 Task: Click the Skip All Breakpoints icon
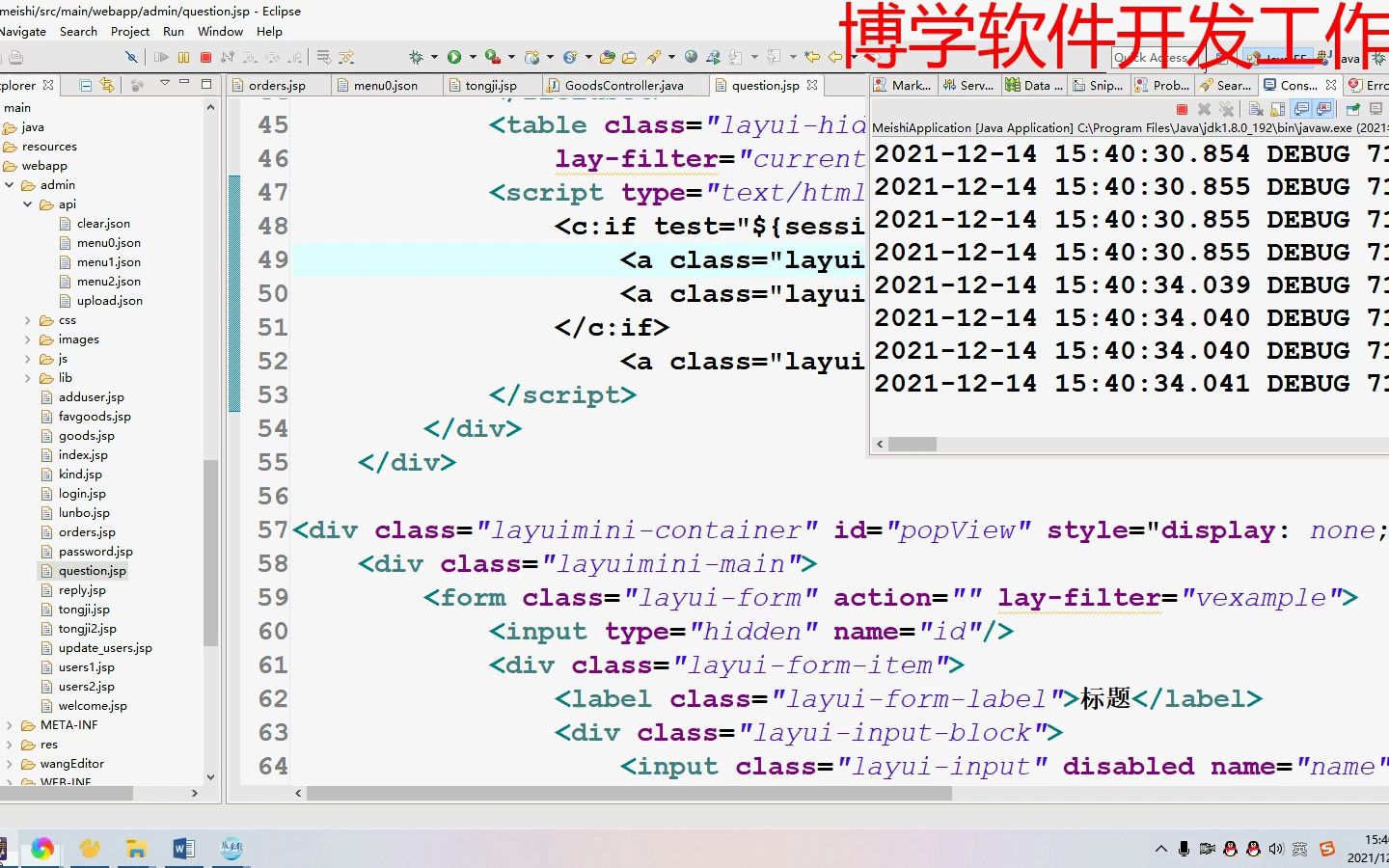point(131,57)
